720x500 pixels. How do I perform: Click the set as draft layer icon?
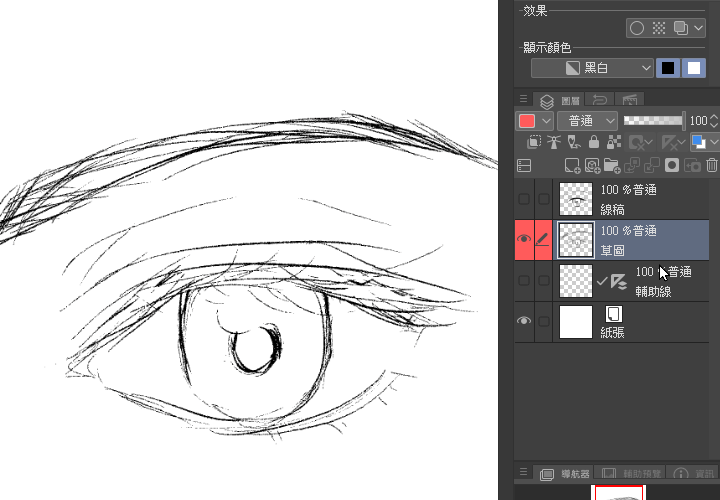click(x=574, y=142)
